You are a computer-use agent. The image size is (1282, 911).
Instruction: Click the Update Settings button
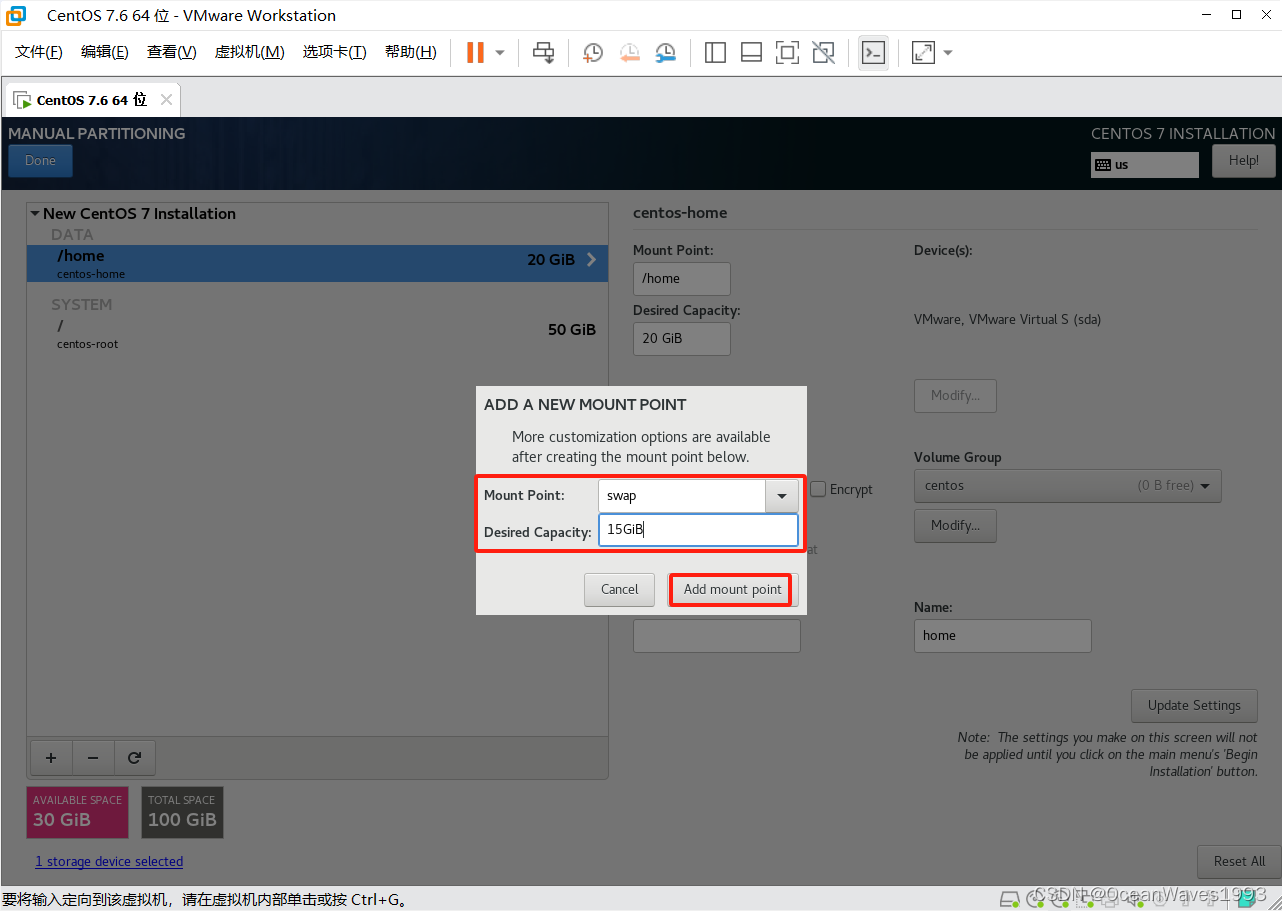click(1194, 705)
